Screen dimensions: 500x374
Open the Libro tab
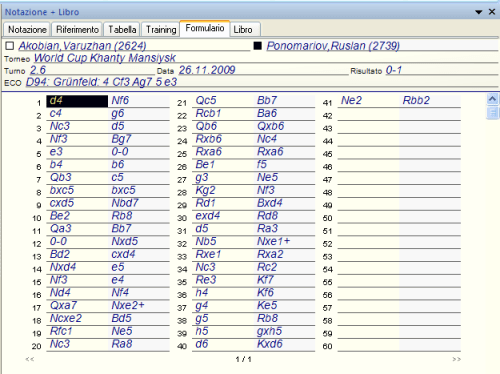click(243, 29)
